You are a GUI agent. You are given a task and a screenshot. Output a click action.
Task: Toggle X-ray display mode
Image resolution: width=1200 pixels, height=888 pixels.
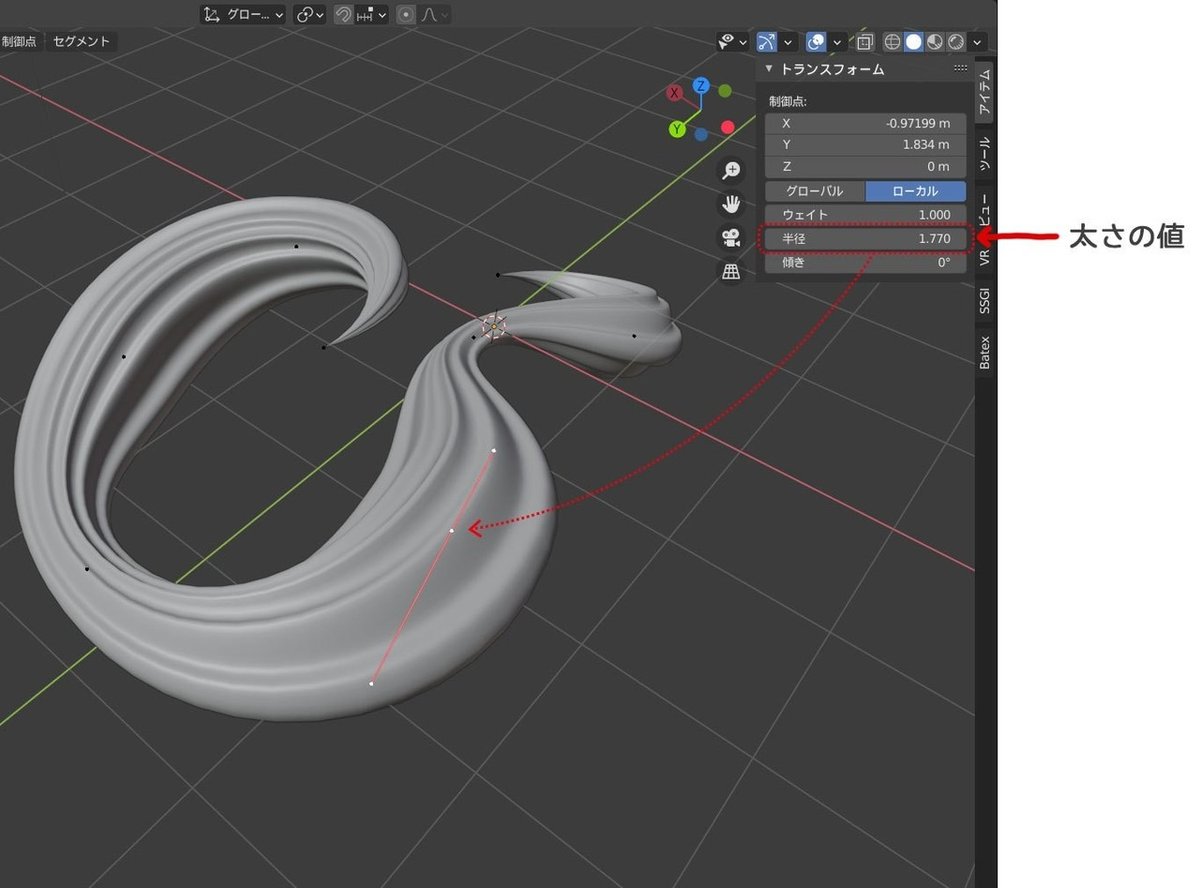(x=865, y=42)
